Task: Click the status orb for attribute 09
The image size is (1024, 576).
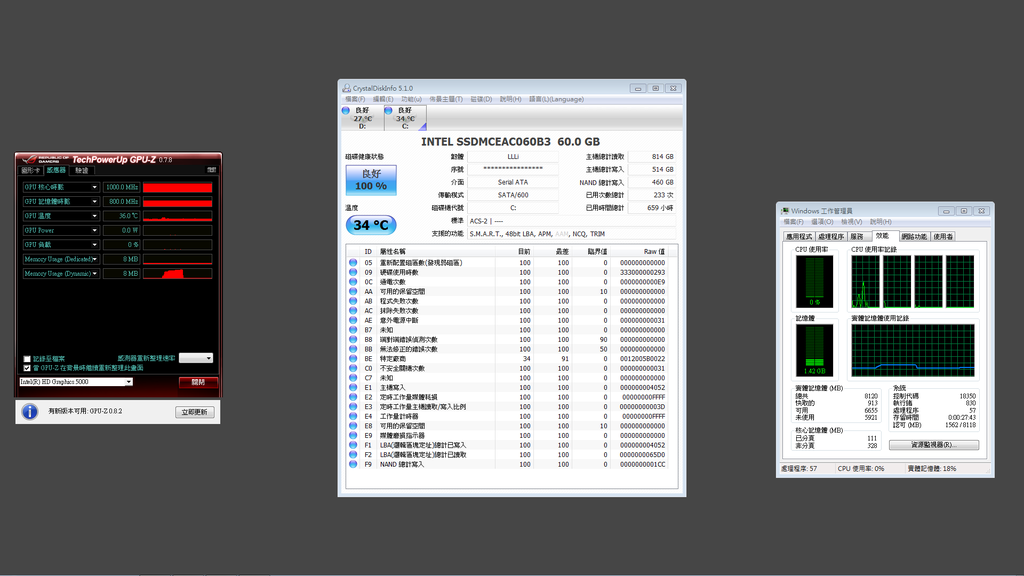Action: (353, 272)
